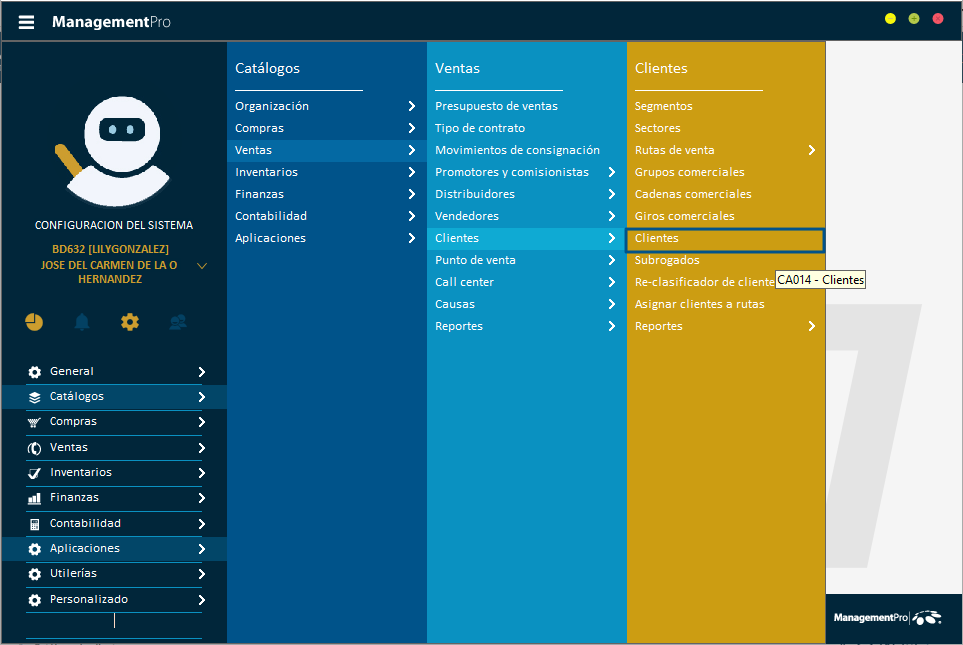Select Clientes in the Ventas panel
Screen dimensions: 963x645
click(x=527, y=238)
